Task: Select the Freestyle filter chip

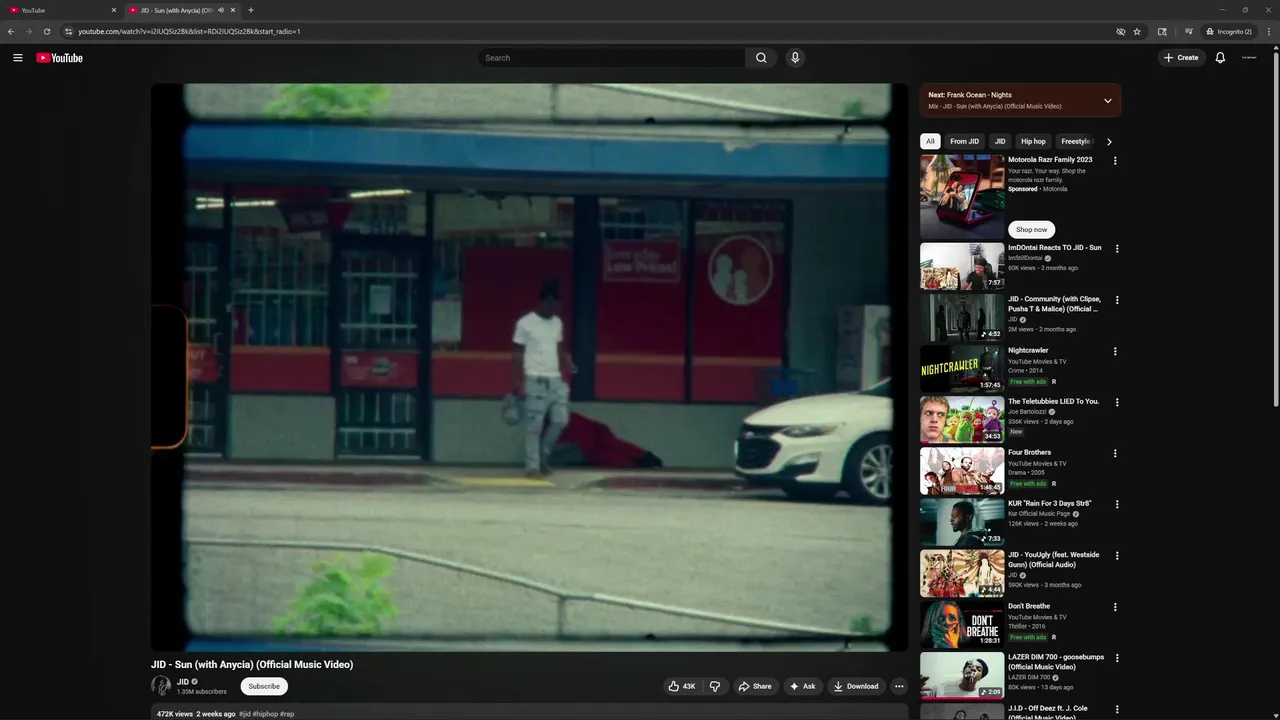Action: pyautogui.click(x=1075, y=141)
